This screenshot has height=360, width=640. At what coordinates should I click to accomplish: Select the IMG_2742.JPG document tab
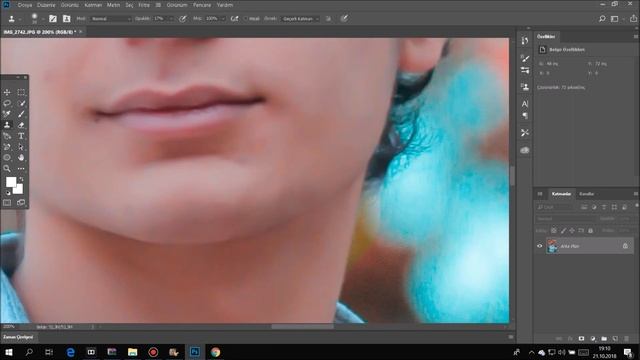(40, 32)
